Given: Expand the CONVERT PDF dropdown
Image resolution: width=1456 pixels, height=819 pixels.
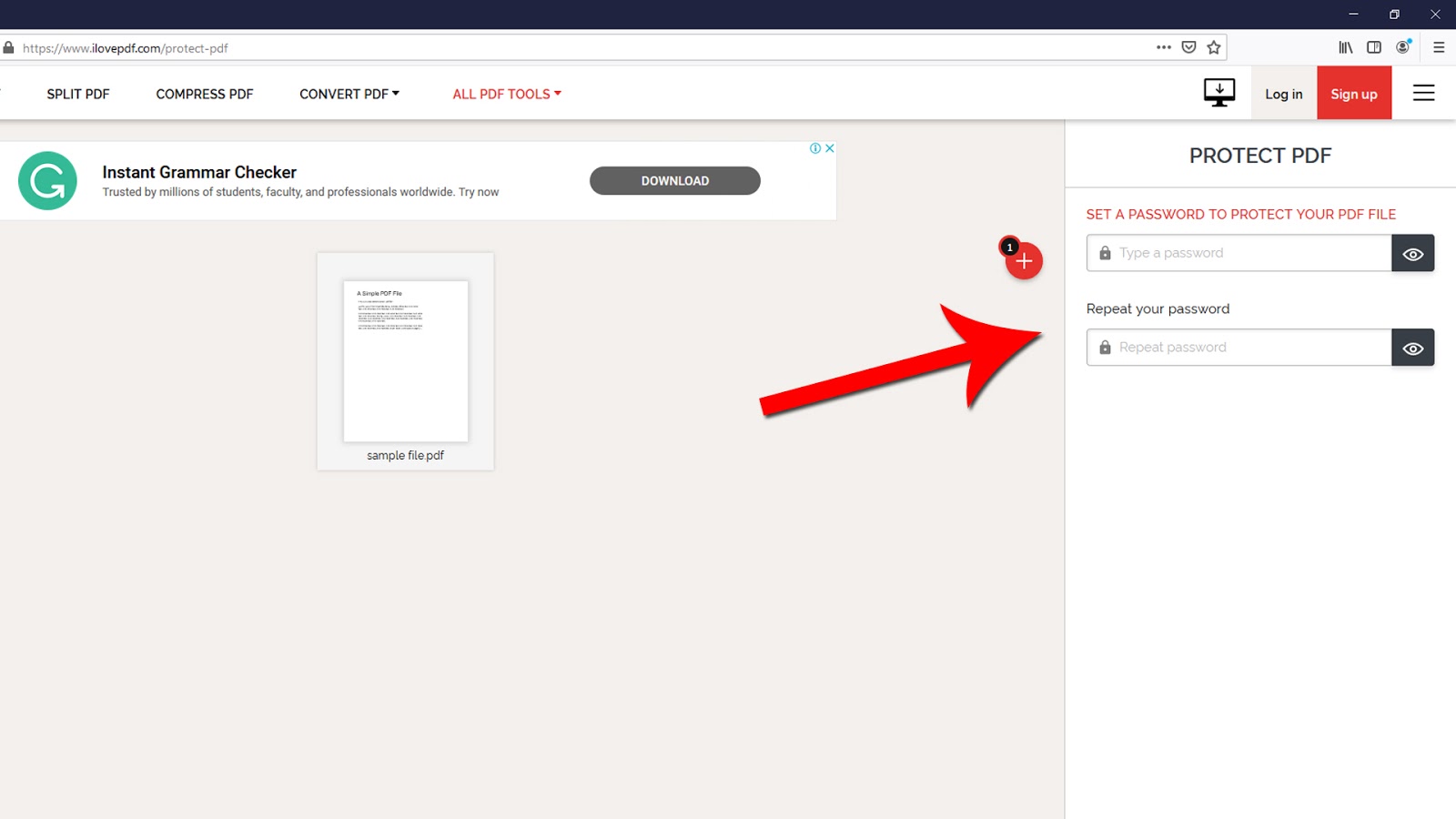Looking at the screenshot, I should point(349,93).
